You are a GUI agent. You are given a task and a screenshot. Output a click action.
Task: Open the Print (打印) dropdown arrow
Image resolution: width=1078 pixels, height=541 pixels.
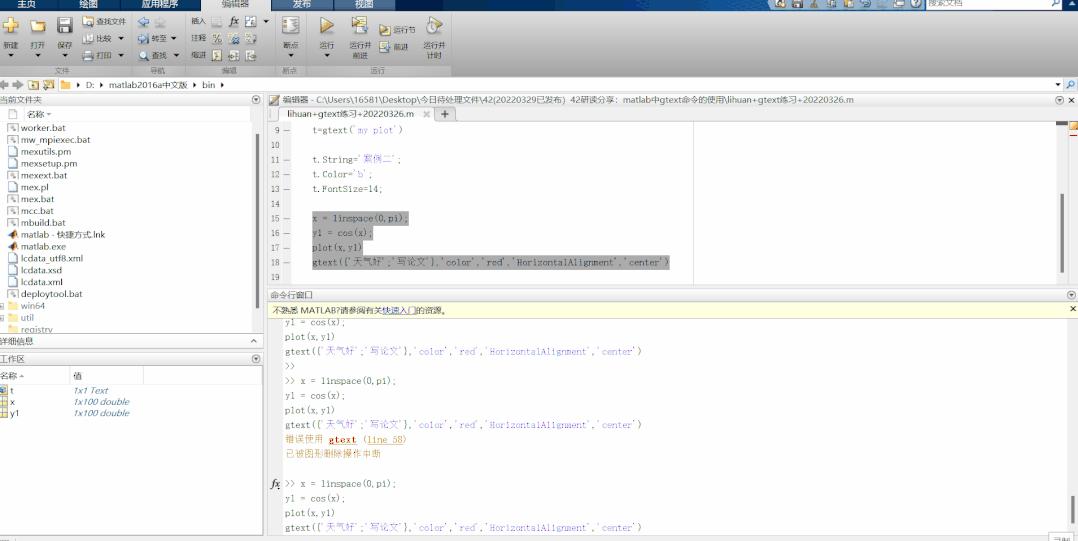coord(121,56)
